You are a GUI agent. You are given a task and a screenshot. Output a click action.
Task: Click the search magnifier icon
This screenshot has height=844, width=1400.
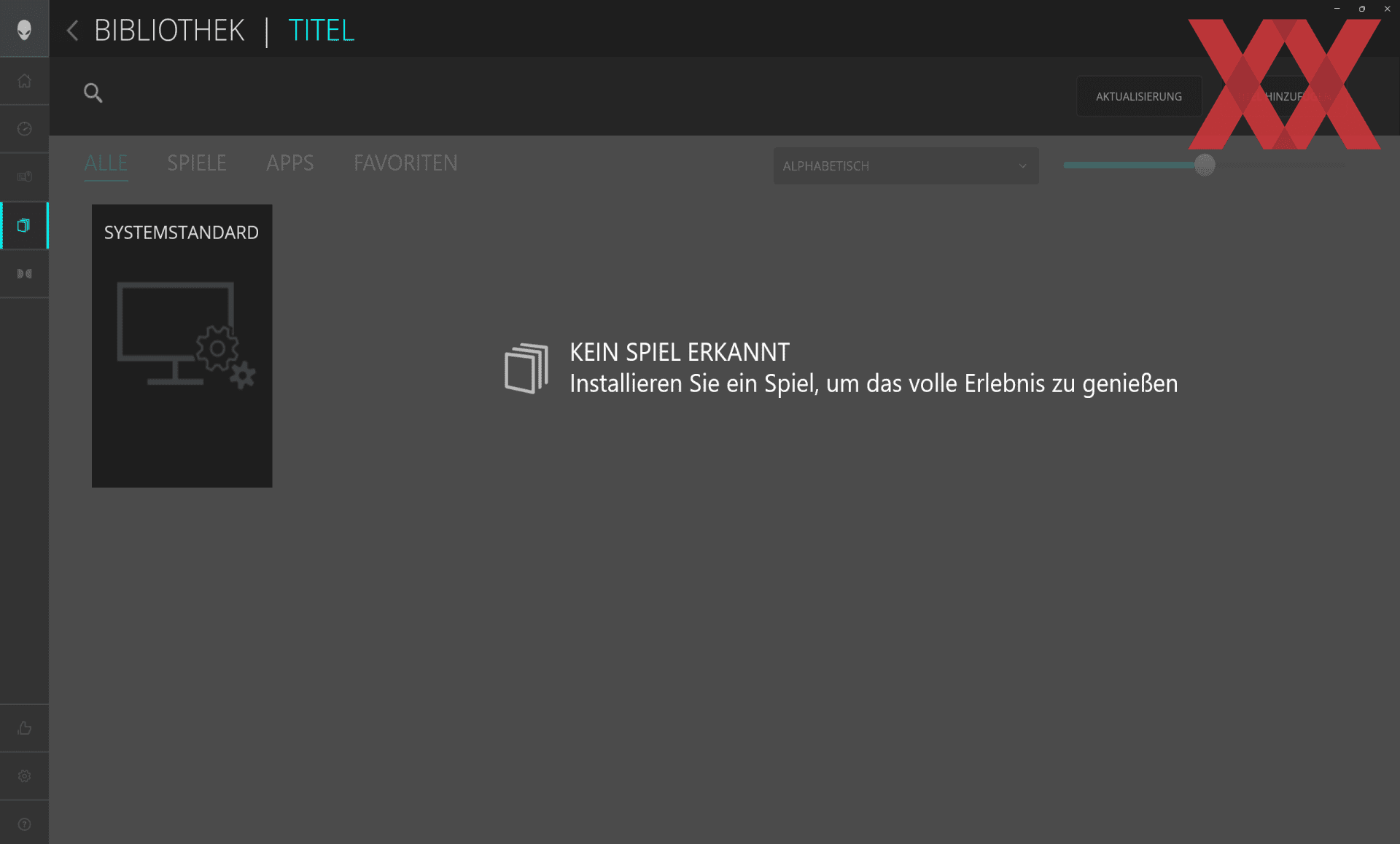tap(93, 93)
